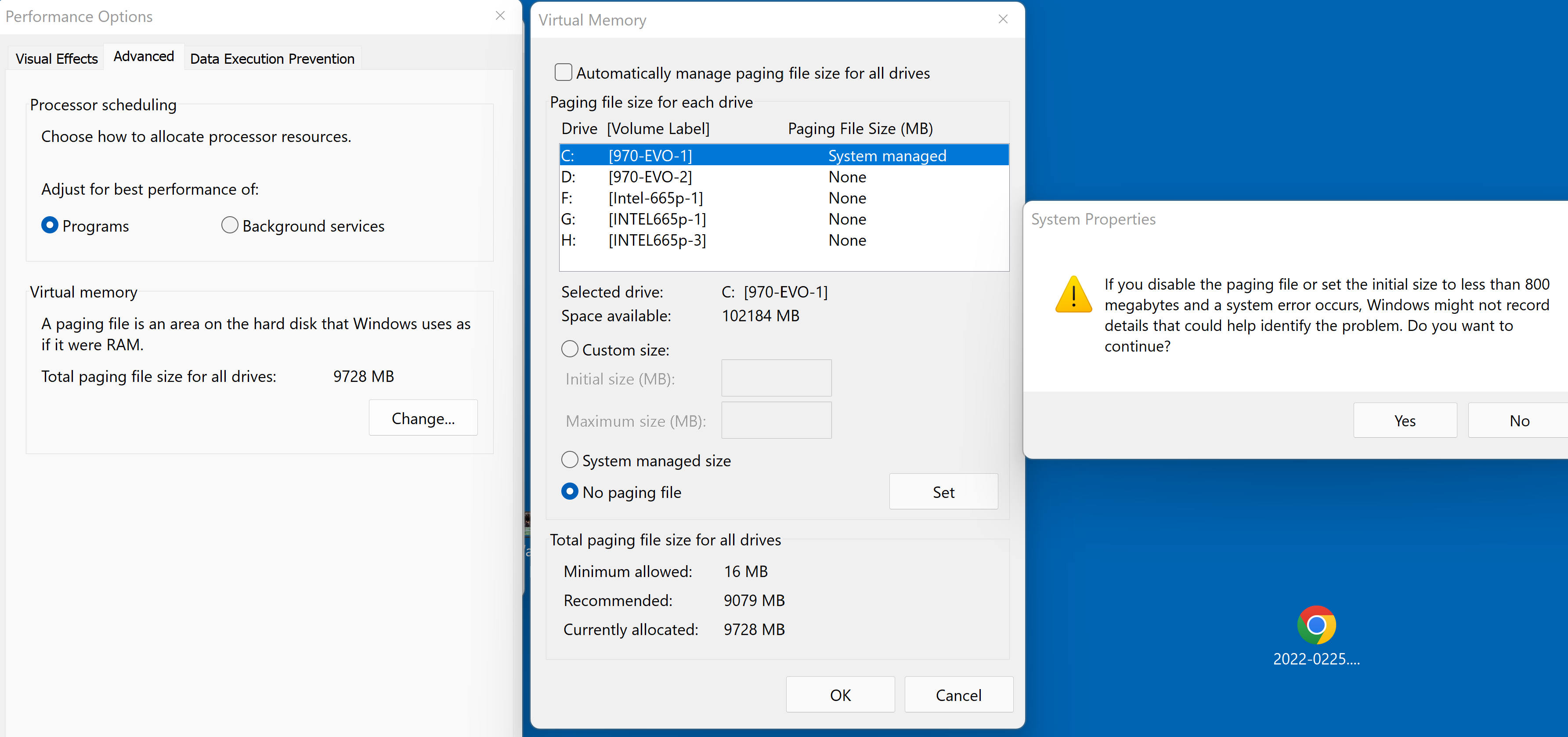Select drive C: [970-EVO-1] row

click(x=784, y=155)
